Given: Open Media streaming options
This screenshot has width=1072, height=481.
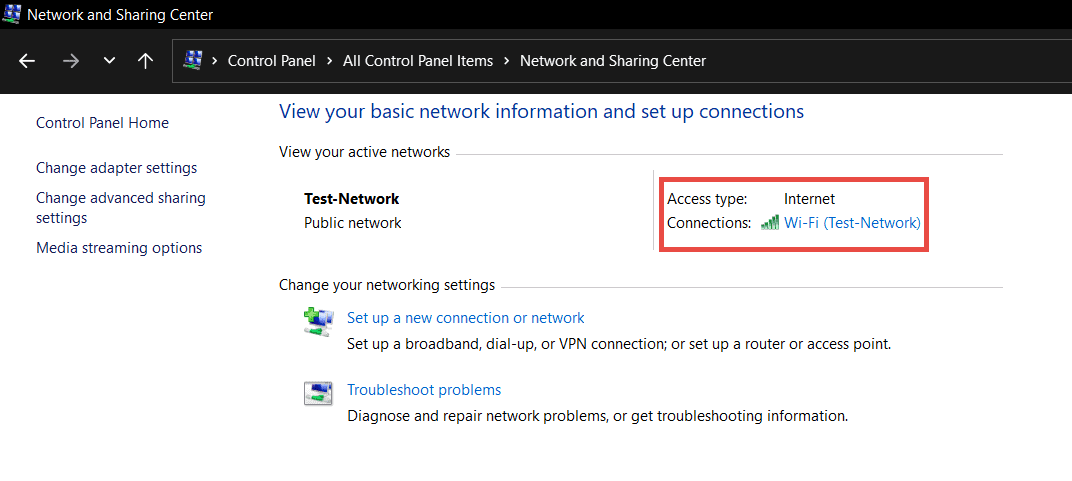Looking at the screenshot, I should (x=119, y=248).
